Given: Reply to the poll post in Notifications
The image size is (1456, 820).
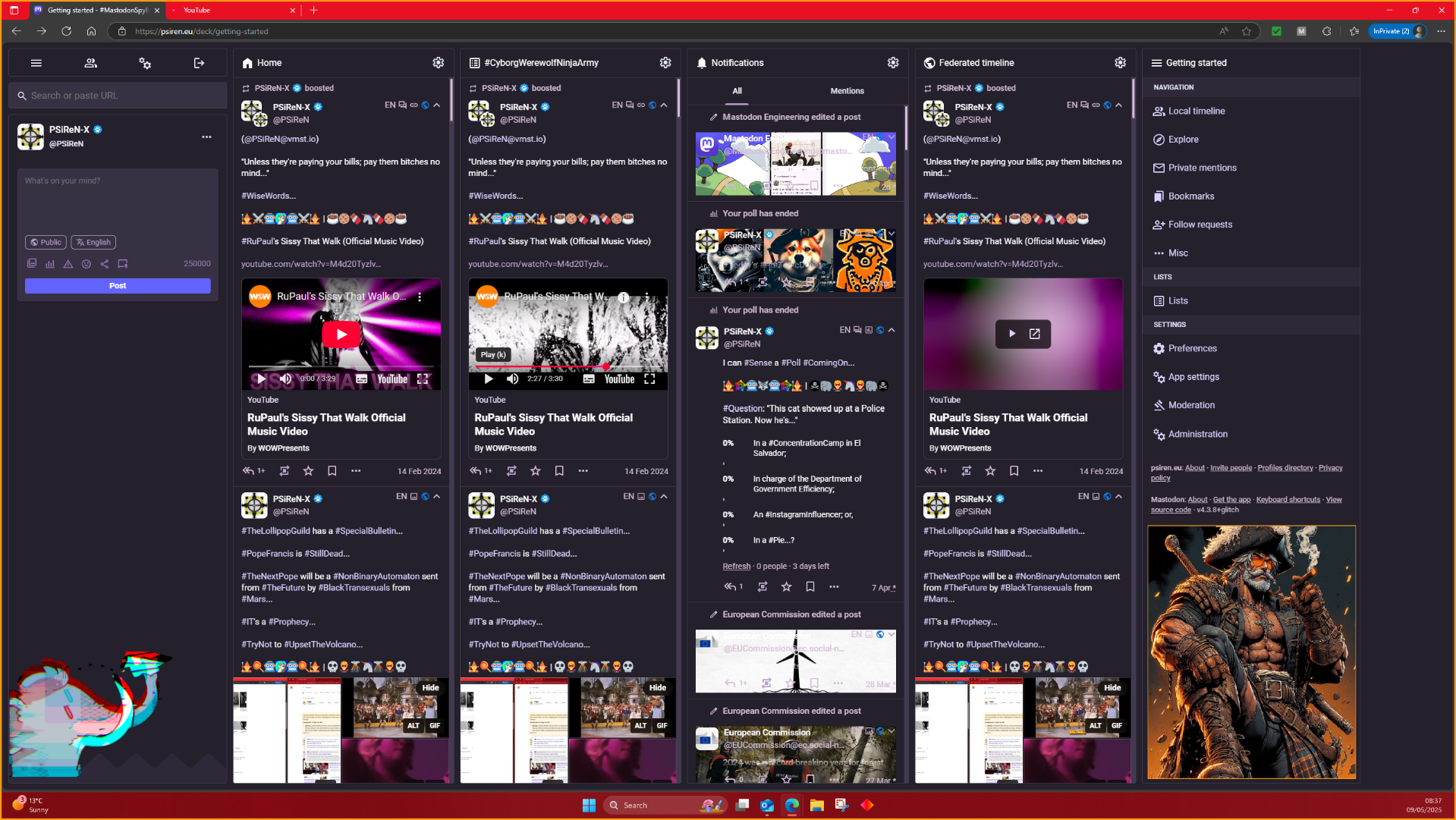Looking at the screenshot, I should click(x=733, y=587).
